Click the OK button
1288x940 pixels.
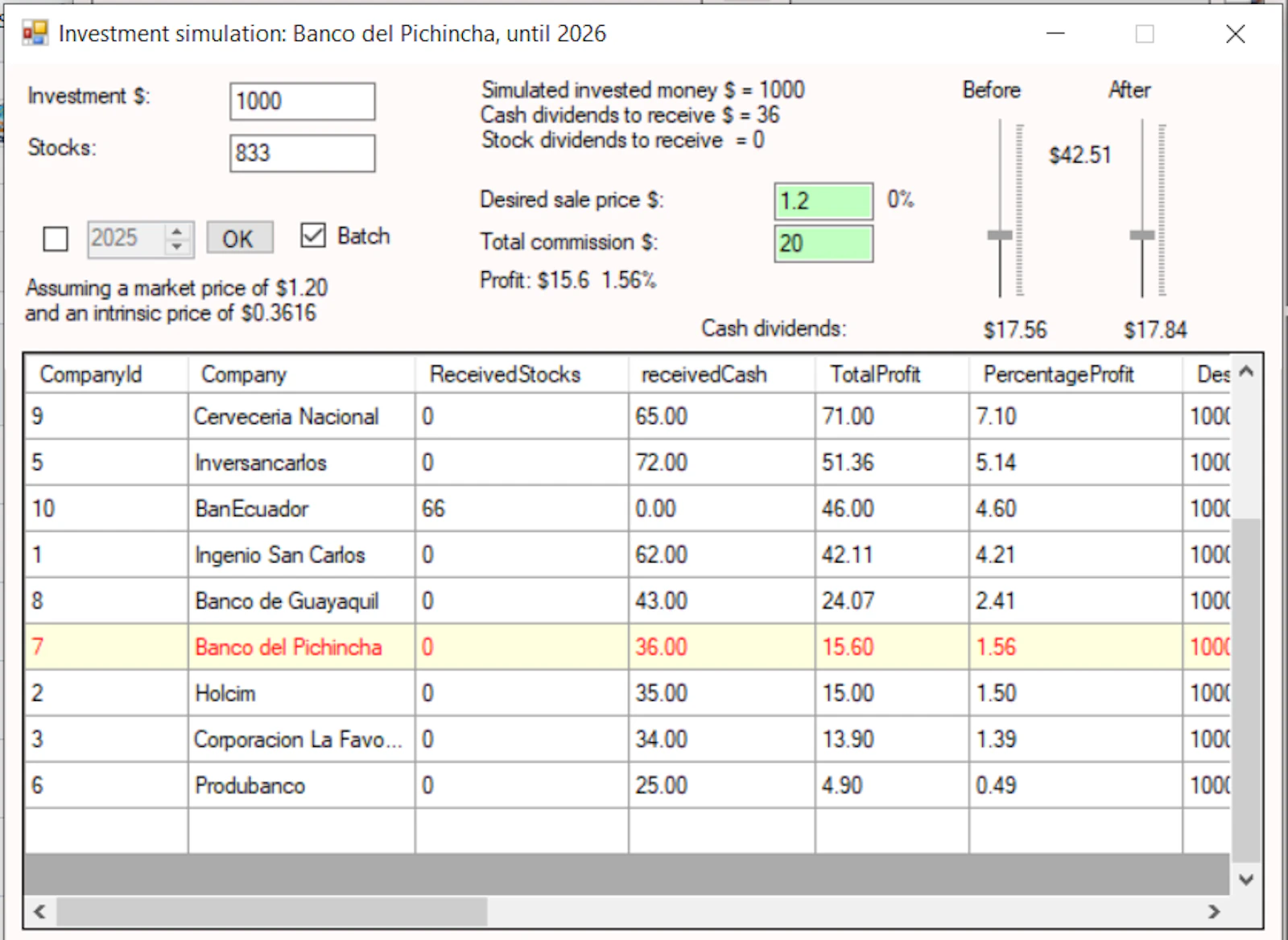(239, 238)
